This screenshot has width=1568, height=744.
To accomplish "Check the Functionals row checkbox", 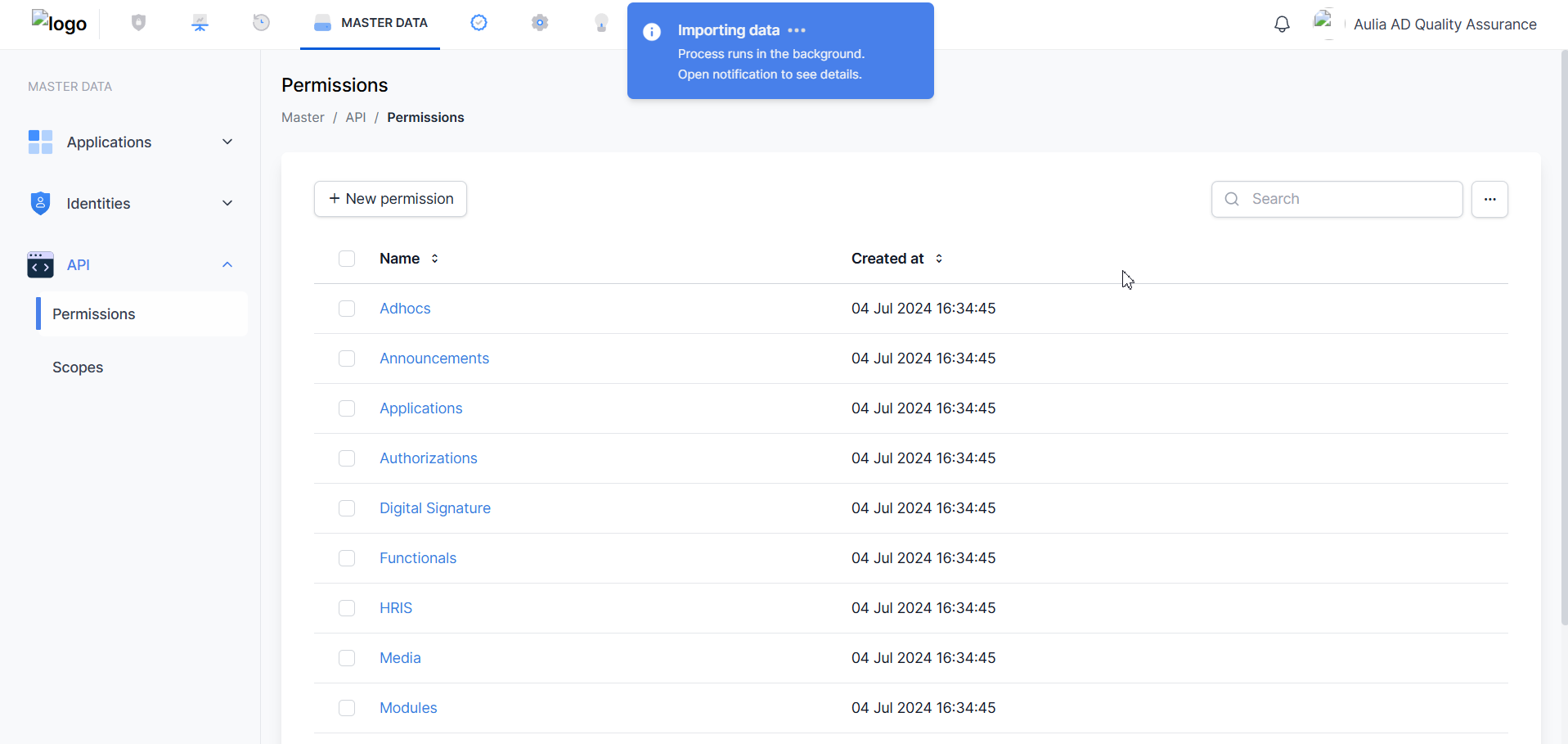I will 347,558.
